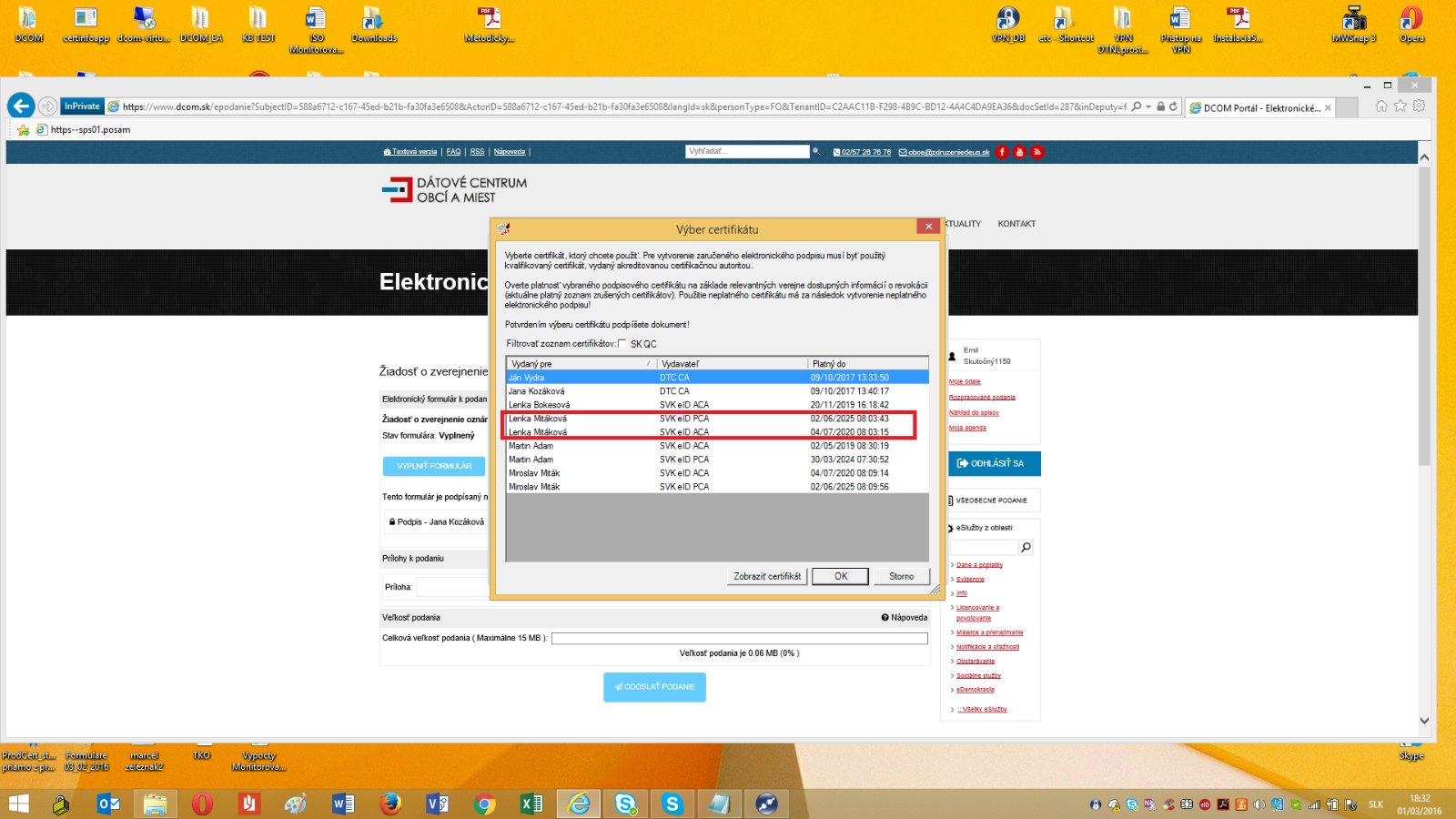Open the Internet Explorer home icon
This screenshot has width=1456, height=819.
click(1381, 106)
